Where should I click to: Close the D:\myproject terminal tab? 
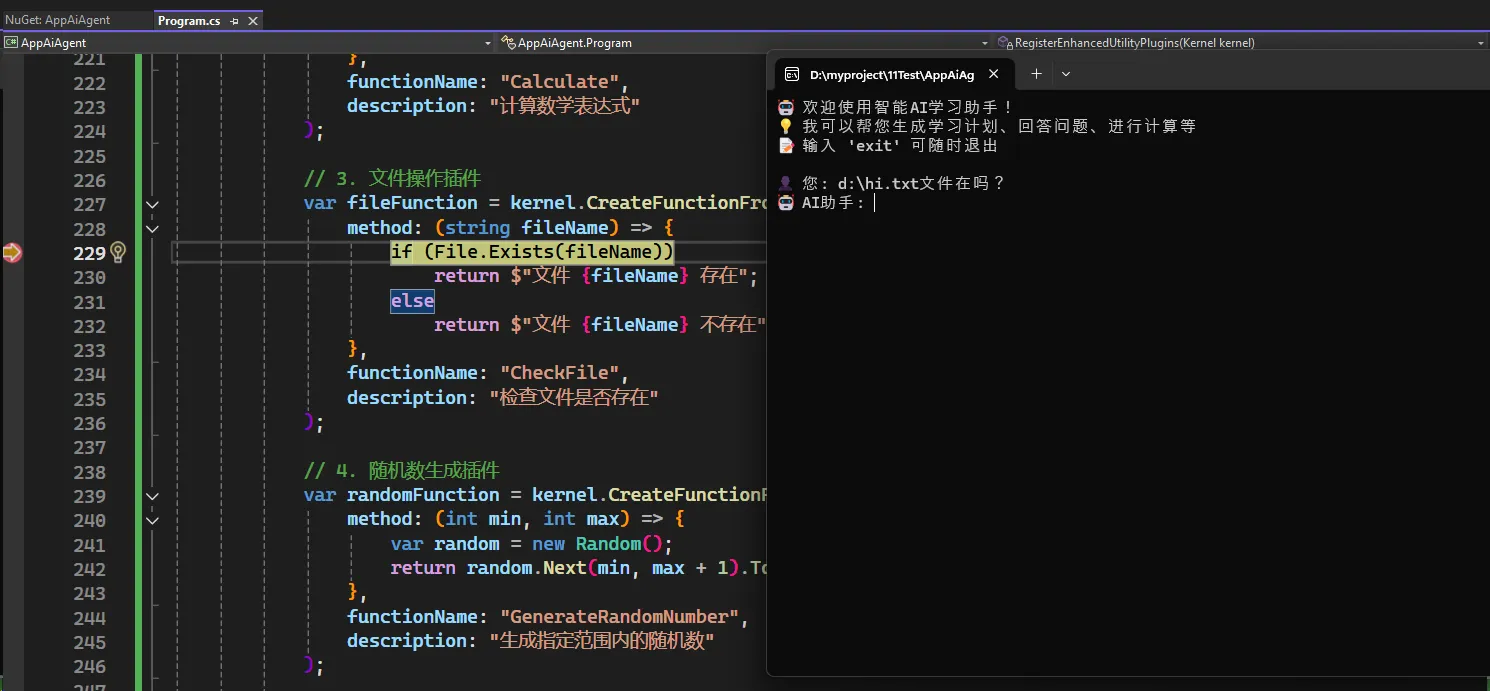993,74
